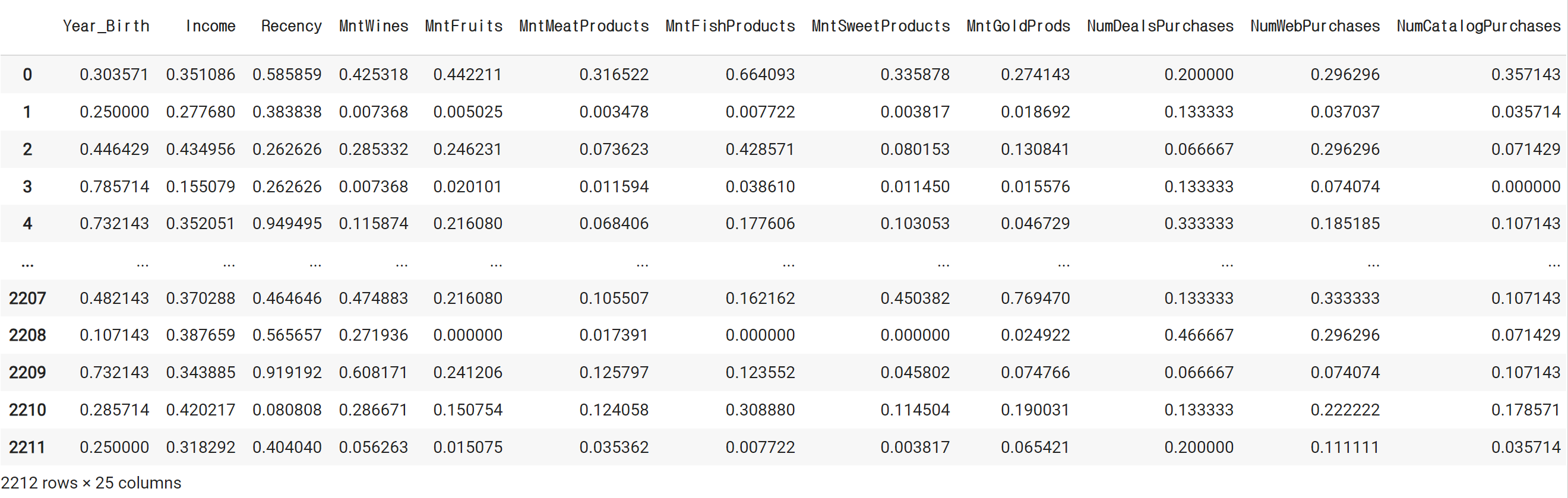The height and width of the screenshot is (498, 1568).
Task: Click the NumWebPurchases value 0.111111
Action: pyautogui.click(x=1345, y=447)
